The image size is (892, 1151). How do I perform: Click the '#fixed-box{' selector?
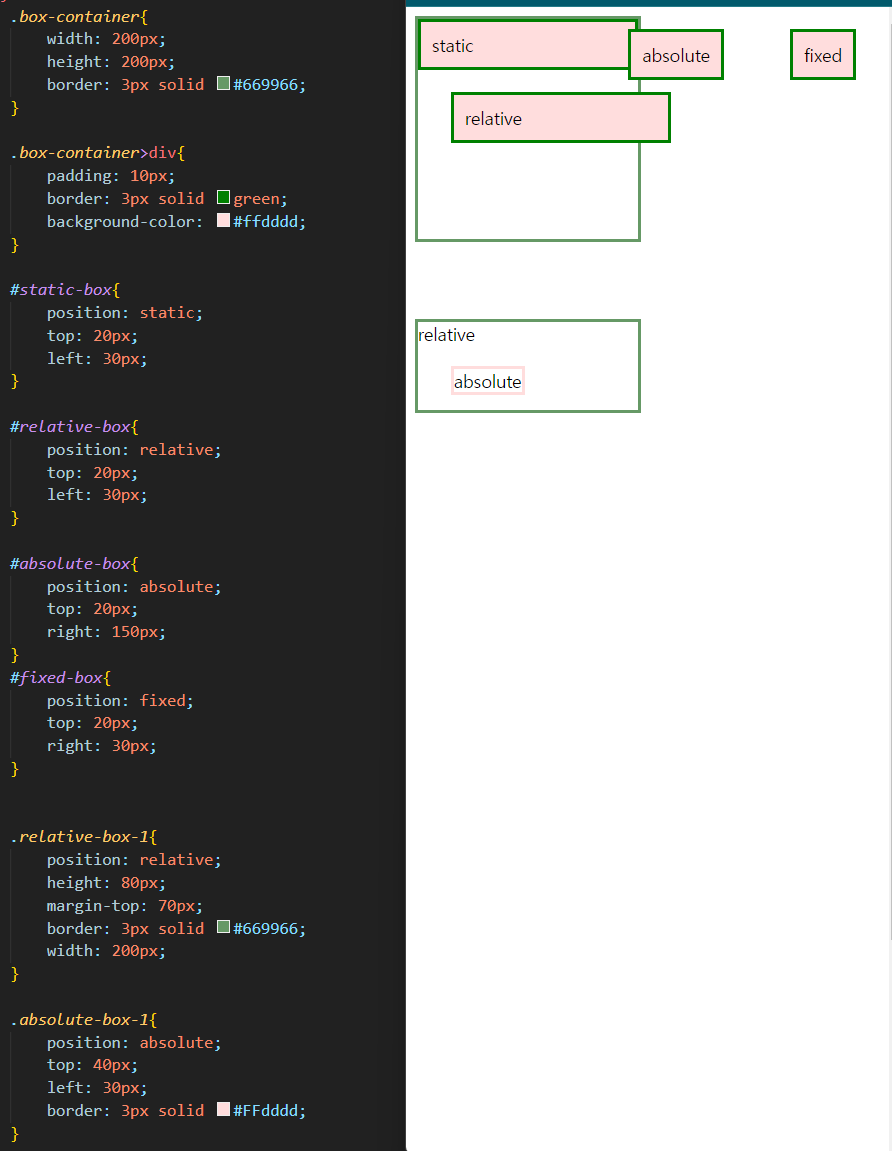pyautogui.click(x=60, y=678)
